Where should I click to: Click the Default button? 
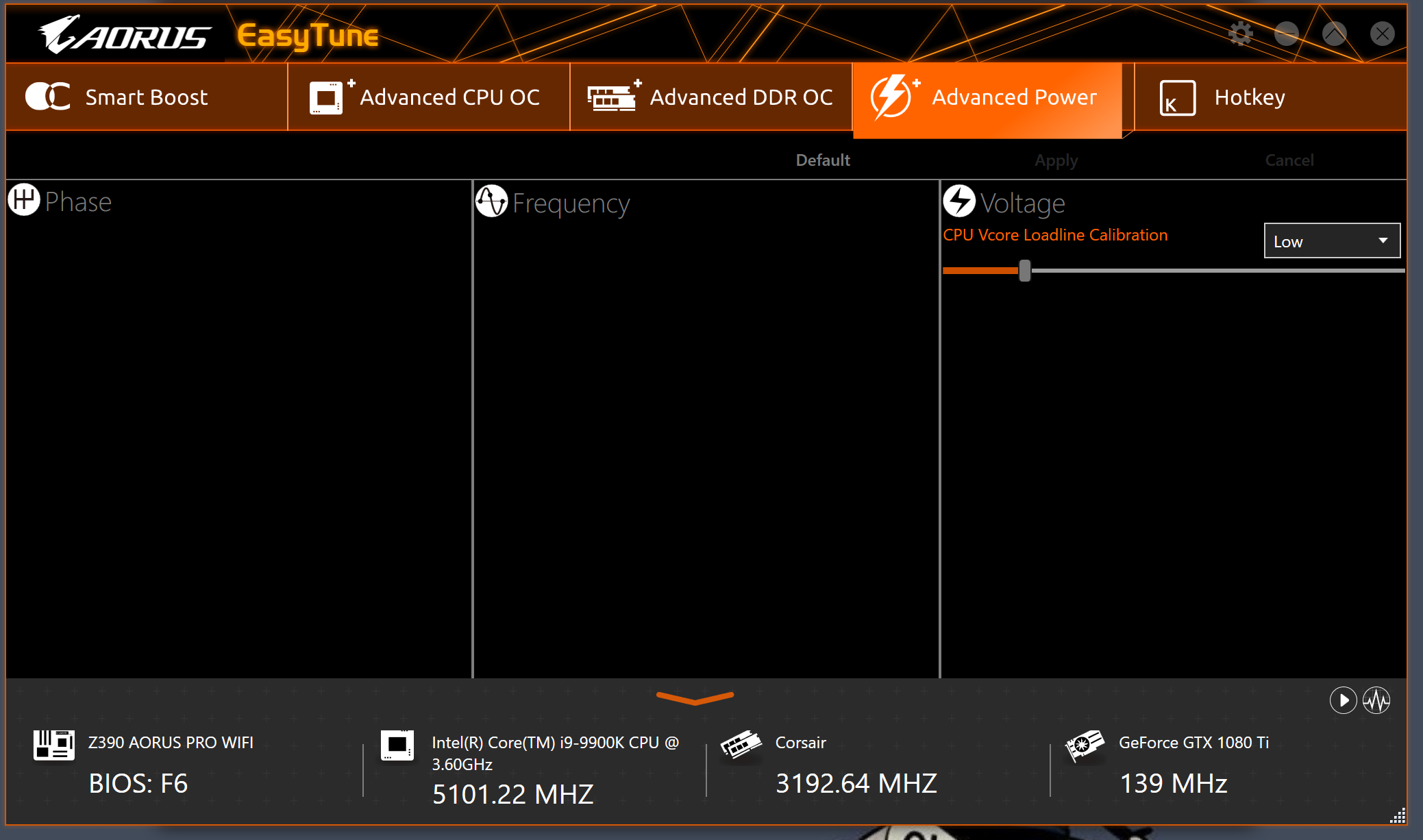tap(823, 160)
